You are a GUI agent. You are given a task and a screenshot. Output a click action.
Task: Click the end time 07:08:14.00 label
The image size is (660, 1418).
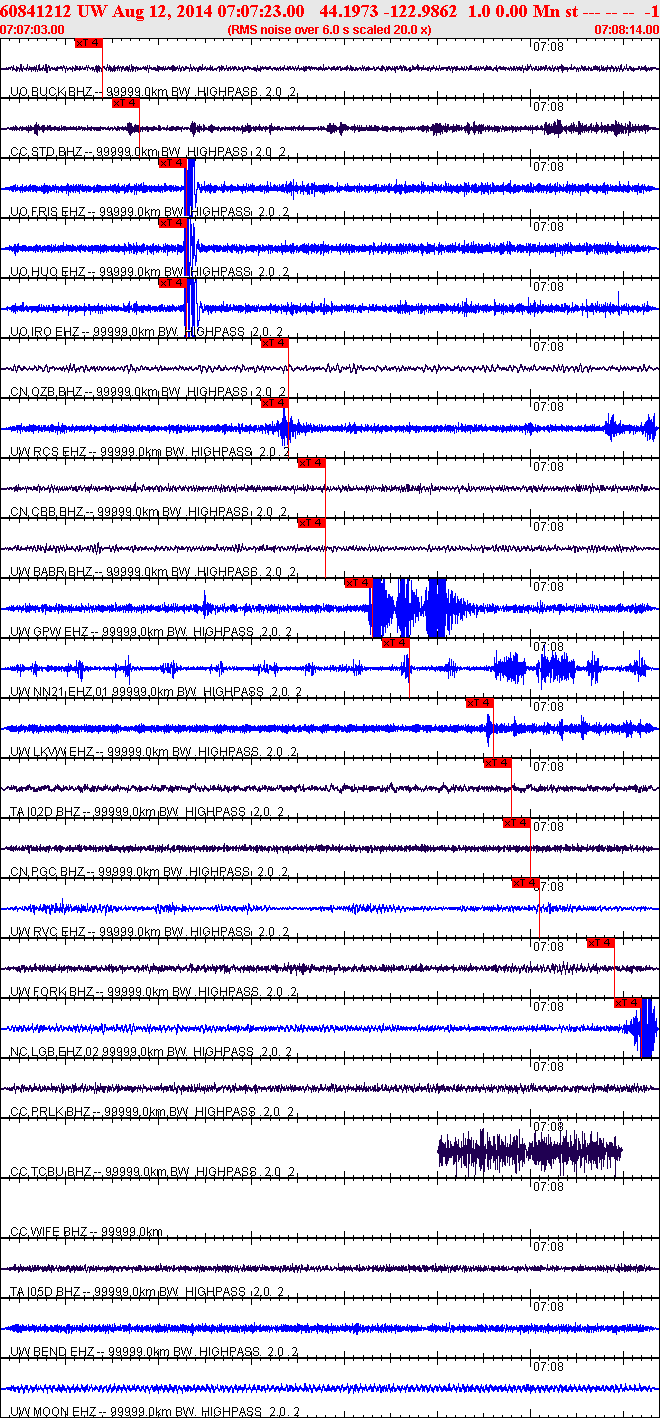[x=627, y=30]
